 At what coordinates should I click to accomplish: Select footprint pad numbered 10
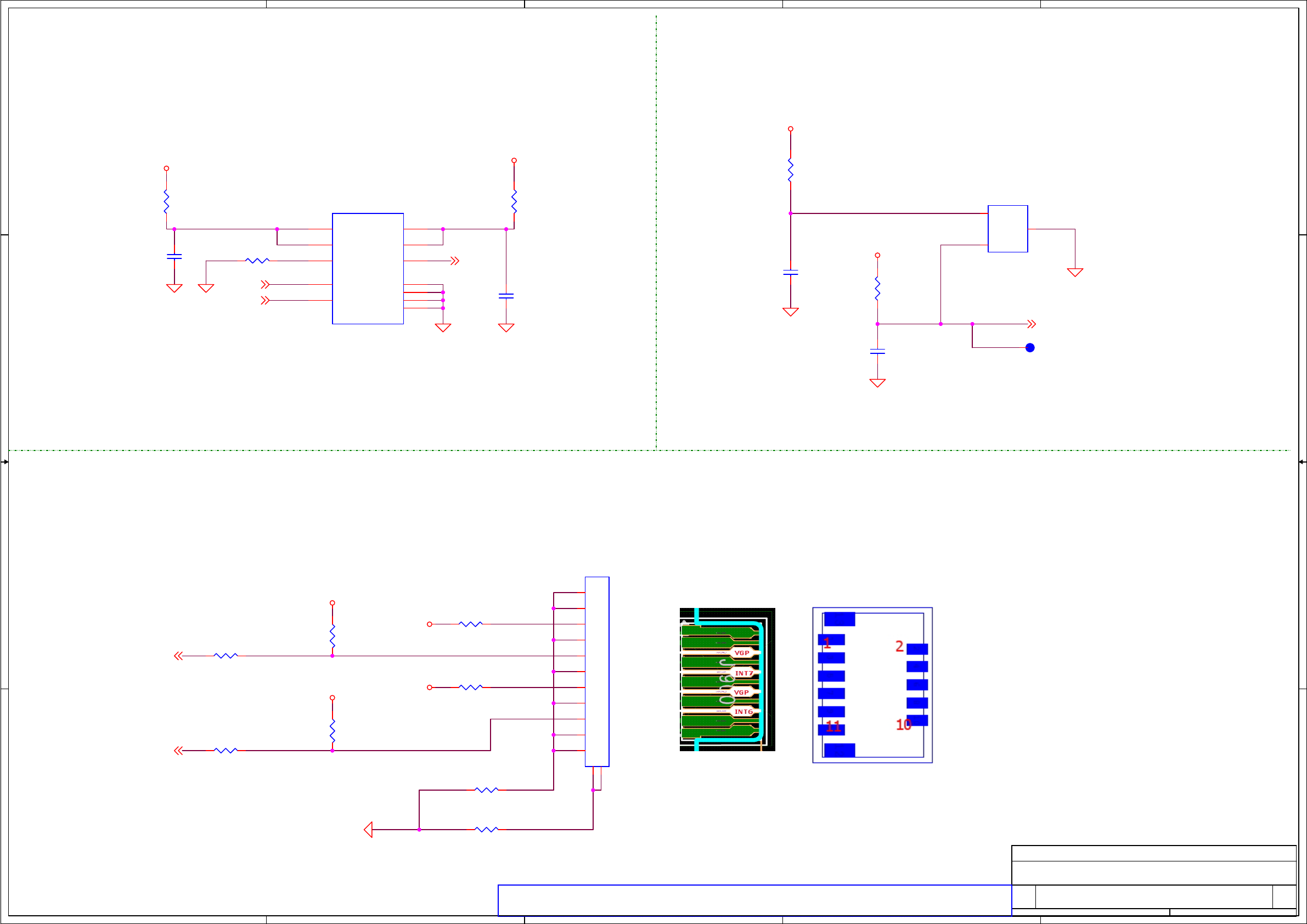917,720
